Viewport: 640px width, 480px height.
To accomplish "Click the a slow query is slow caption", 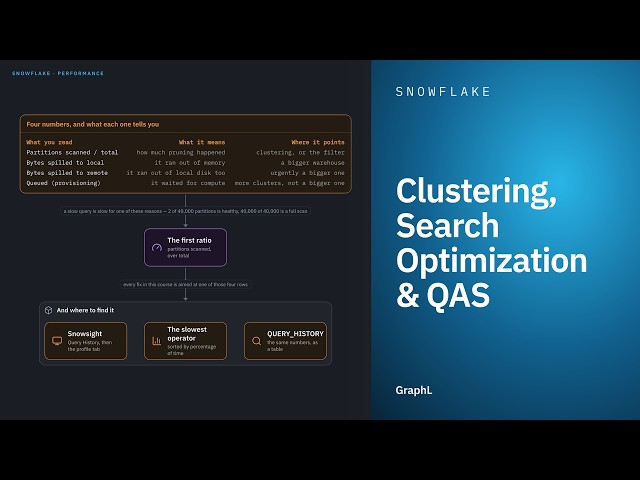I will [x=185, y=211].
